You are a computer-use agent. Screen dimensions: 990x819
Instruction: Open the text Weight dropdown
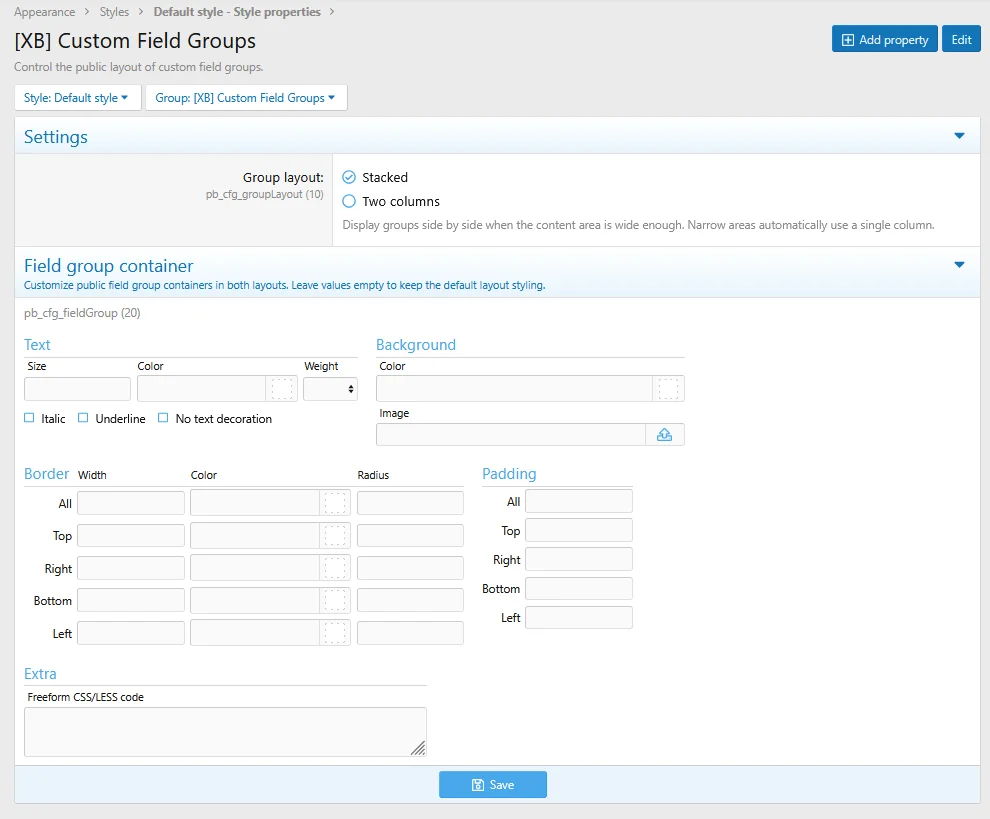click(330, 389)
